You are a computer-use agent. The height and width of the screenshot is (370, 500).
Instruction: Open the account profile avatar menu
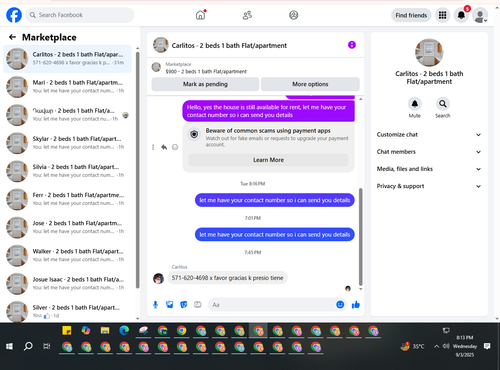pyautogui.click(x=480, y=15)
